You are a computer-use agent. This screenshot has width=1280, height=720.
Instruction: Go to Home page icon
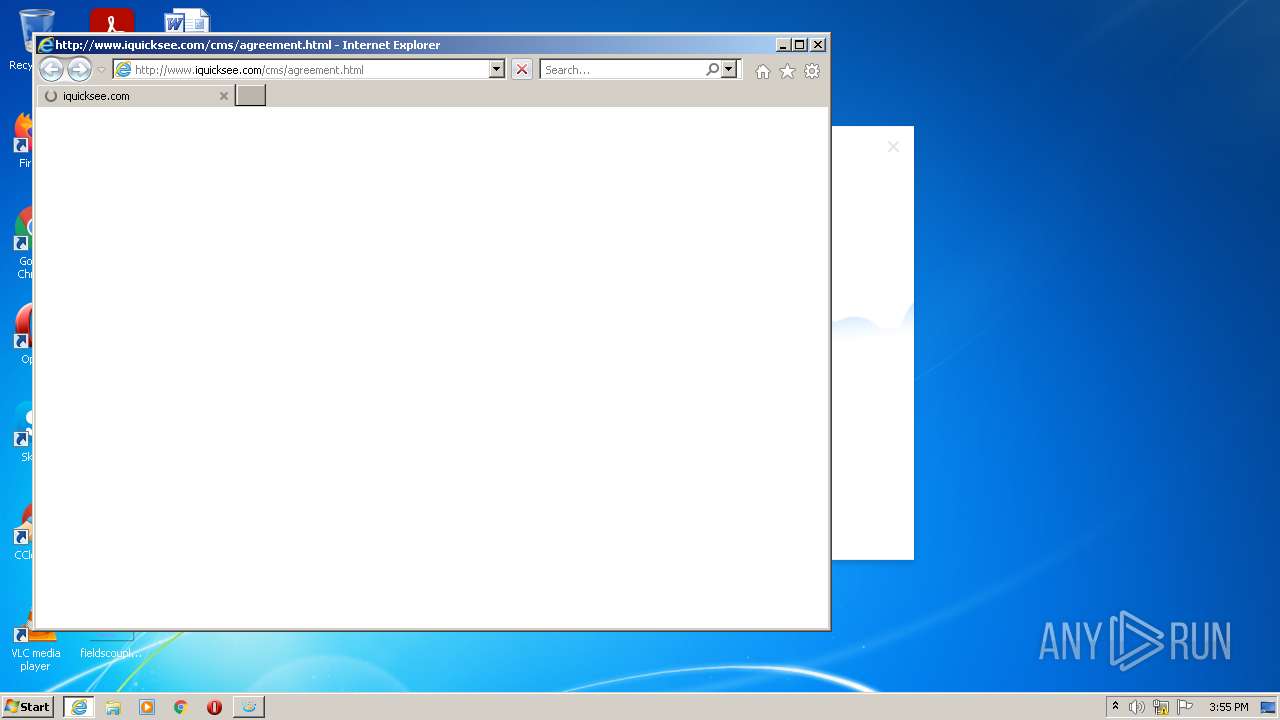click(x=763, y=71)
